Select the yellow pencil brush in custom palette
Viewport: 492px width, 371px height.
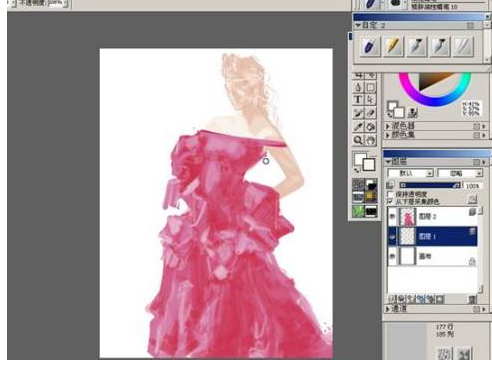point(393,46)
